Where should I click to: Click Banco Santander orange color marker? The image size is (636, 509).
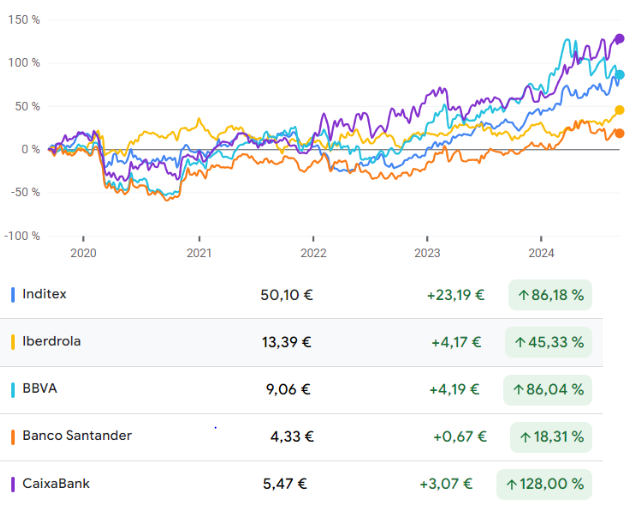pyautogui.click(x=12, y=435)
